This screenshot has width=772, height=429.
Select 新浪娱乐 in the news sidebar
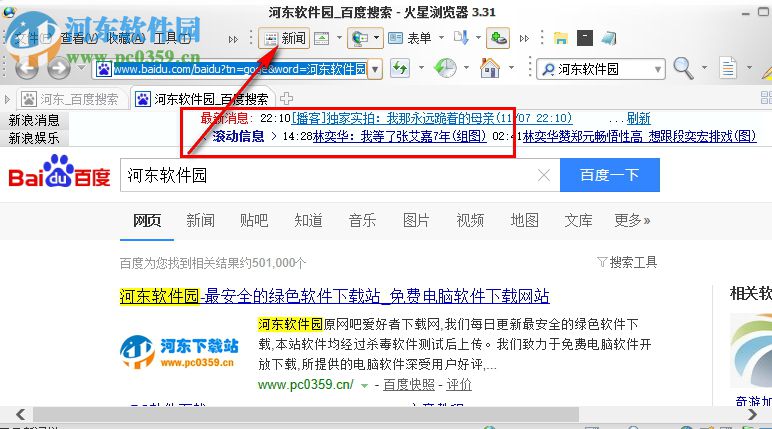[x=34, y=138]
